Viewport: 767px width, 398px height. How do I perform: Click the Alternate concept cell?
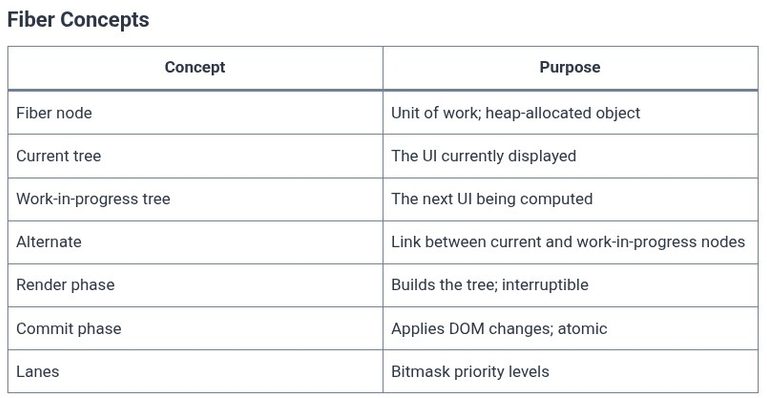tap(195, 242)
